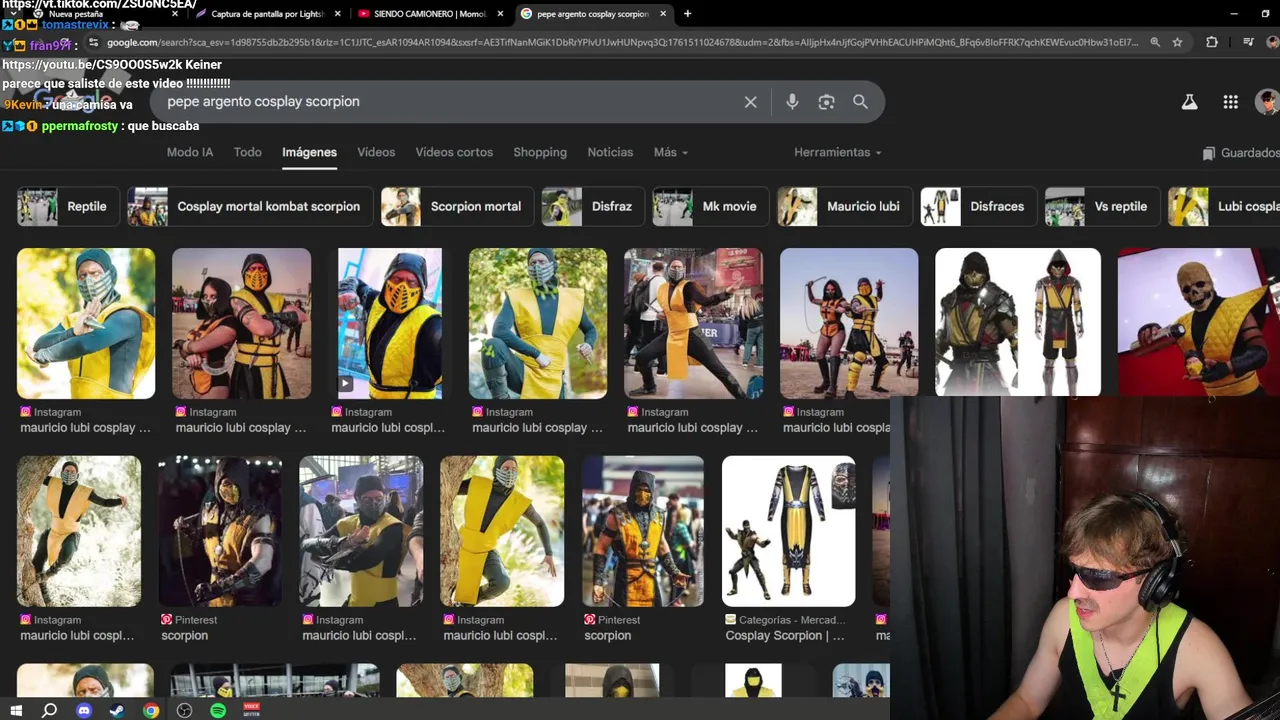Open the Videos cortos tab
Image resolution: width=1280 pixels, height=720 pixels.
tap(454, 152)
